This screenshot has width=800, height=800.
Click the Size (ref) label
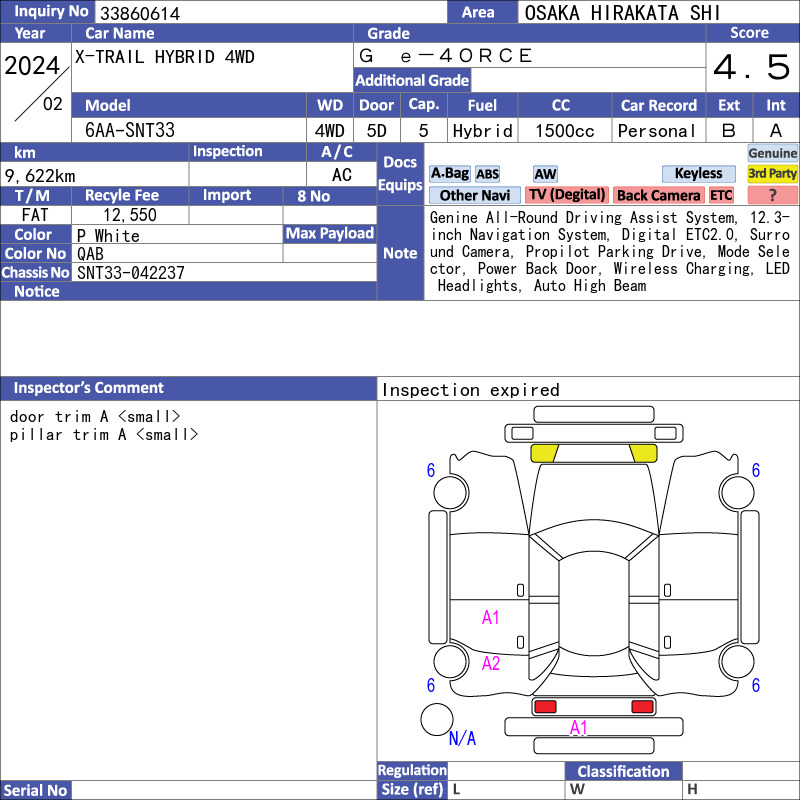pos(412,789)
